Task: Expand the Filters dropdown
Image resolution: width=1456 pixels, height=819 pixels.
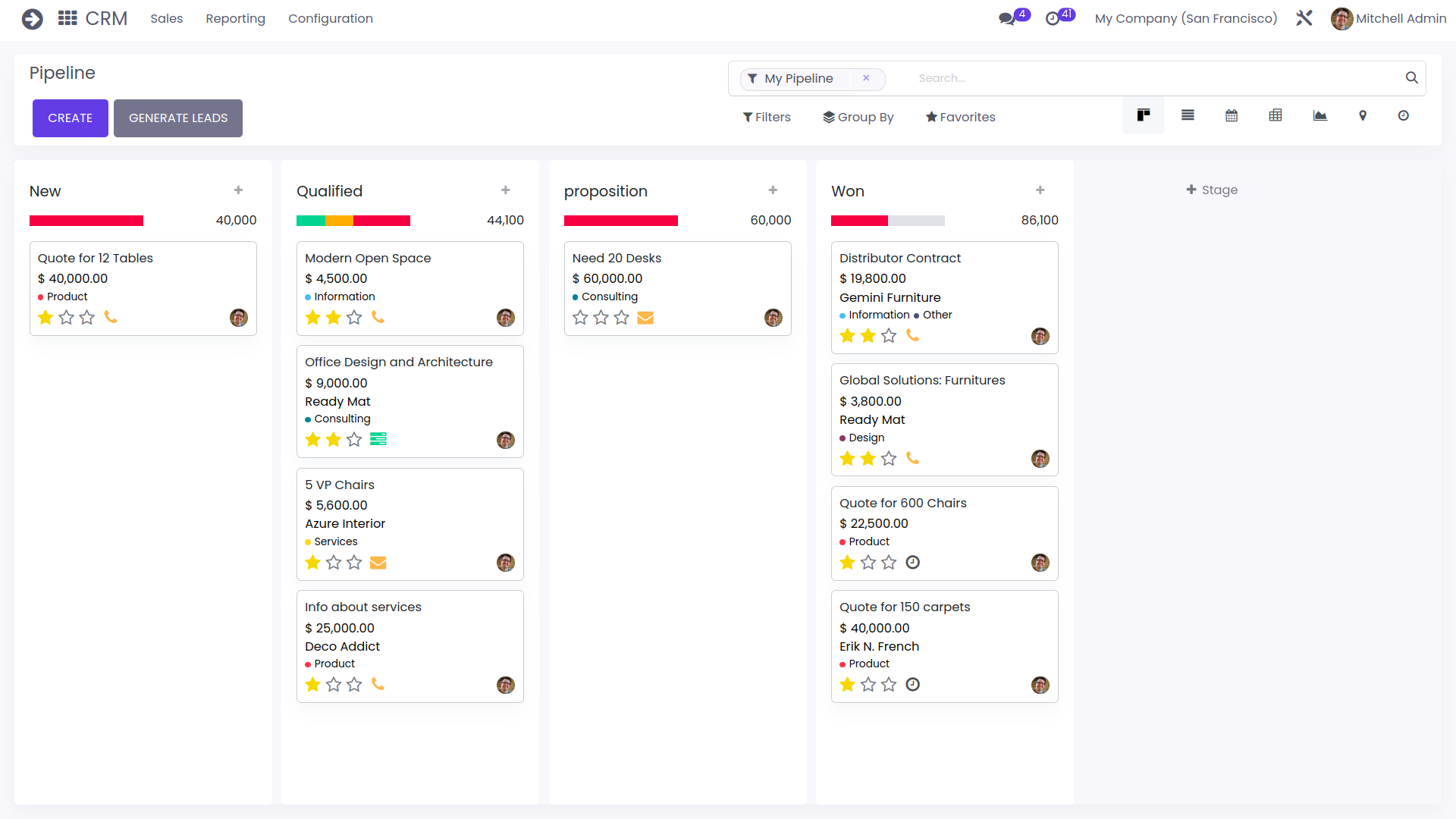Action: tap(767, 117)
